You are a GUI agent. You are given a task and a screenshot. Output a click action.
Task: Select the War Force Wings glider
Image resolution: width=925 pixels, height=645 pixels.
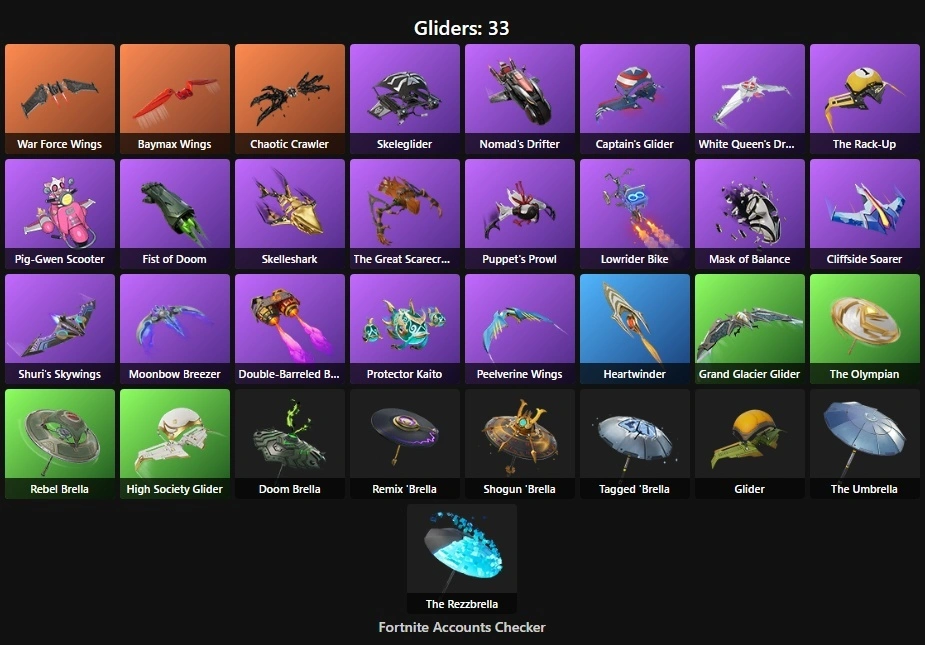click(x=60, y=99)
